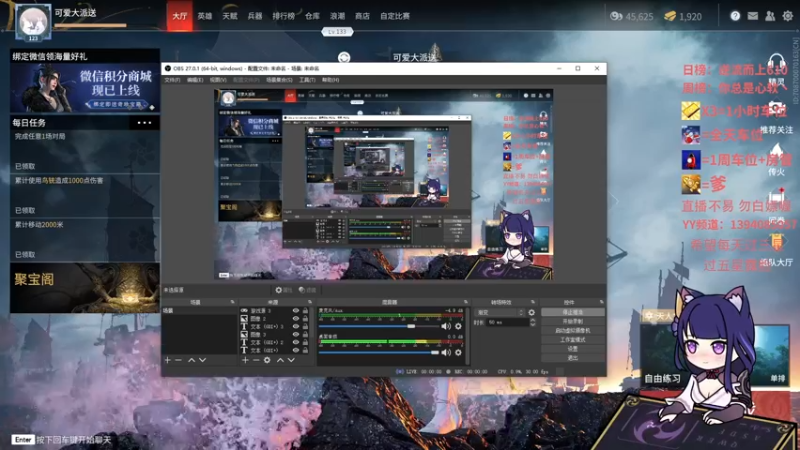800x450 pixels.
Task: Toggle visibility eye of 文本 (GDI+) 2 source
Action: (x=295, y=342)
